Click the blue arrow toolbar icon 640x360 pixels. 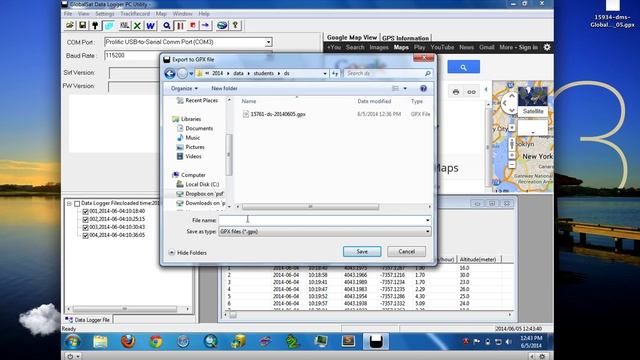pyautogui.click(x=205, y=26)
